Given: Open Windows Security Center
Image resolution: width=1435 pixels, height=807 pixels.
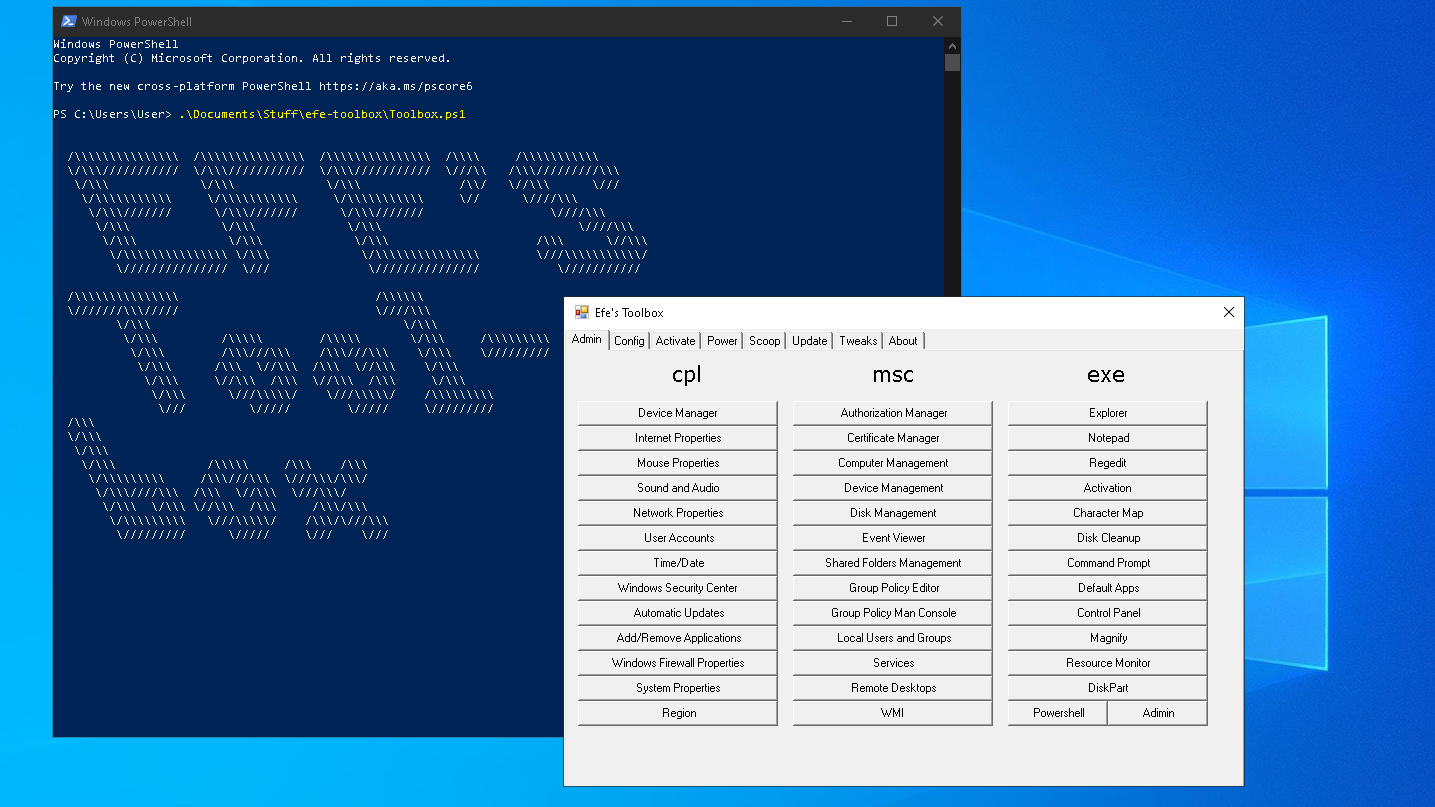Looking at the screenshot, I should 678,588.
